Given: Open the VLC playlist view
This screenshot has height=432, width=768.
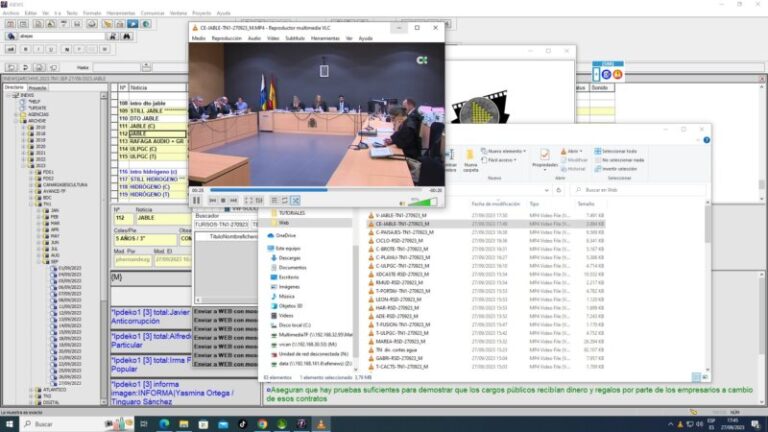Looking at the screenshot, I should coord(273,201).
